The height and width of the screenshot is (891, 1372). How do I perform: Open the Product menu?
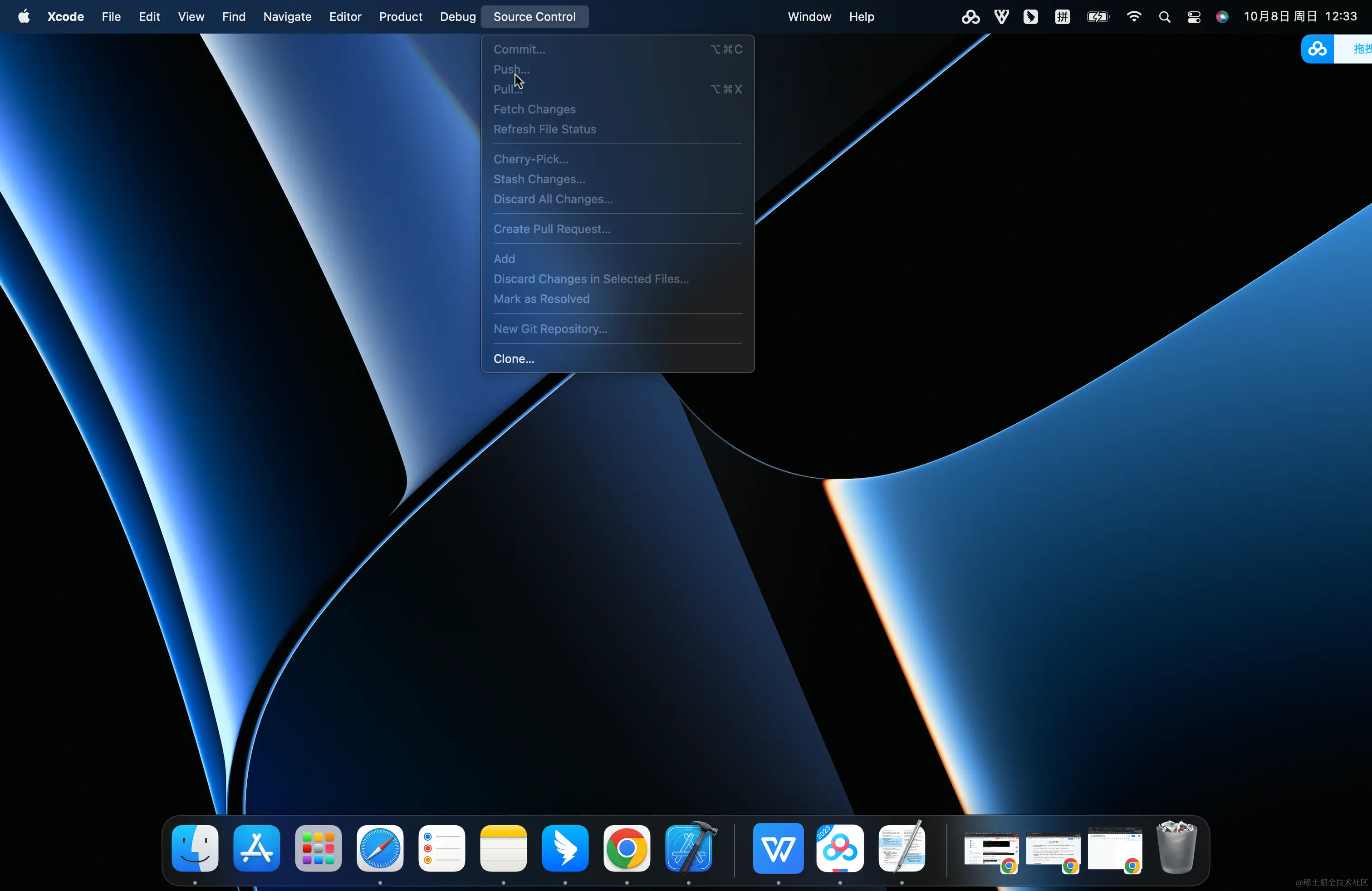pyautogui.click(x=401, y=17)
